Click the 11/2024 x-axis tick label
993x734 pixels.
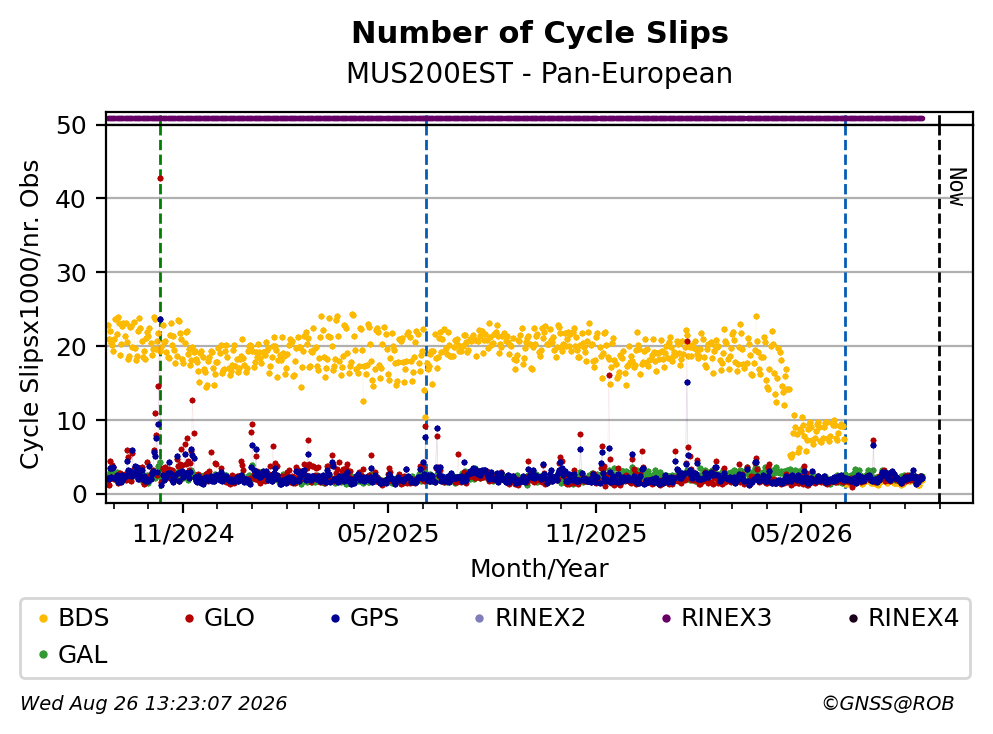coord(183,534)
